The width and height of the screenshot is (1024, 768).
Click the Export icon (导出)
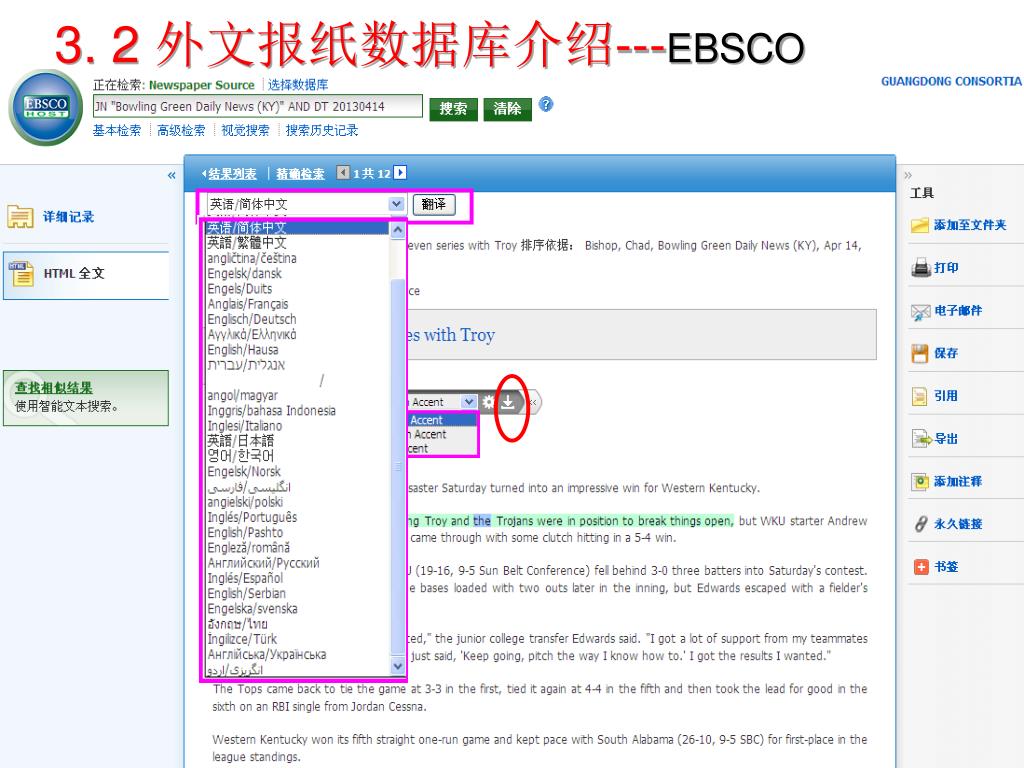(x=921, y=439)
